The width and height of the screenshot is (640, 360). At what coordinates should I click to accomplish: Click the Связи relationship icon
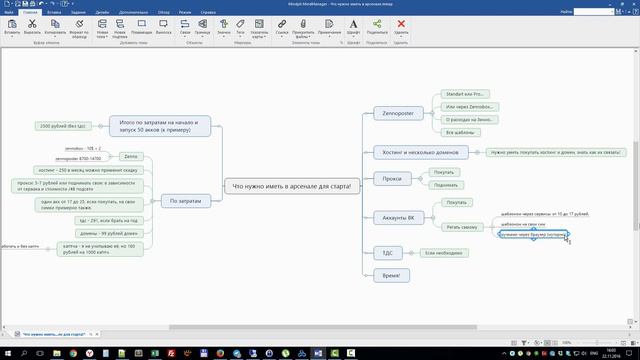point(185,24)
